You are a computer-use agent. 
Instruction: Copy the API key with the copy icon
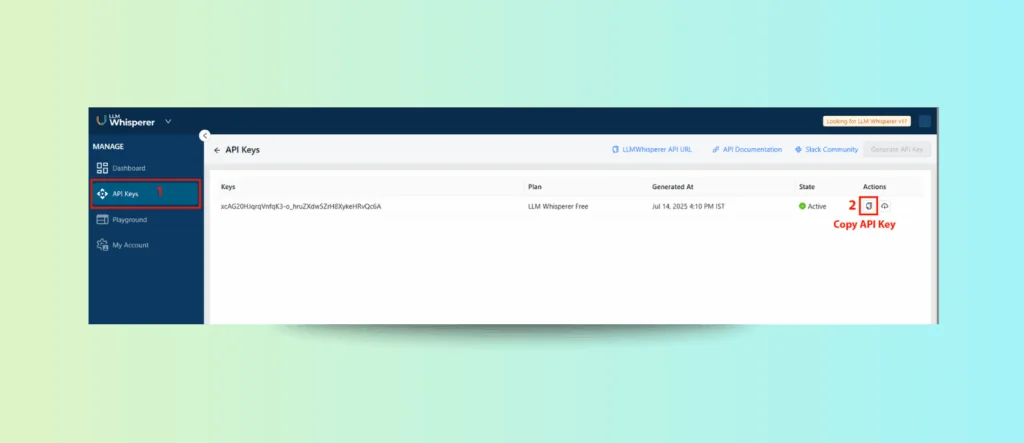tap(869, 206)
